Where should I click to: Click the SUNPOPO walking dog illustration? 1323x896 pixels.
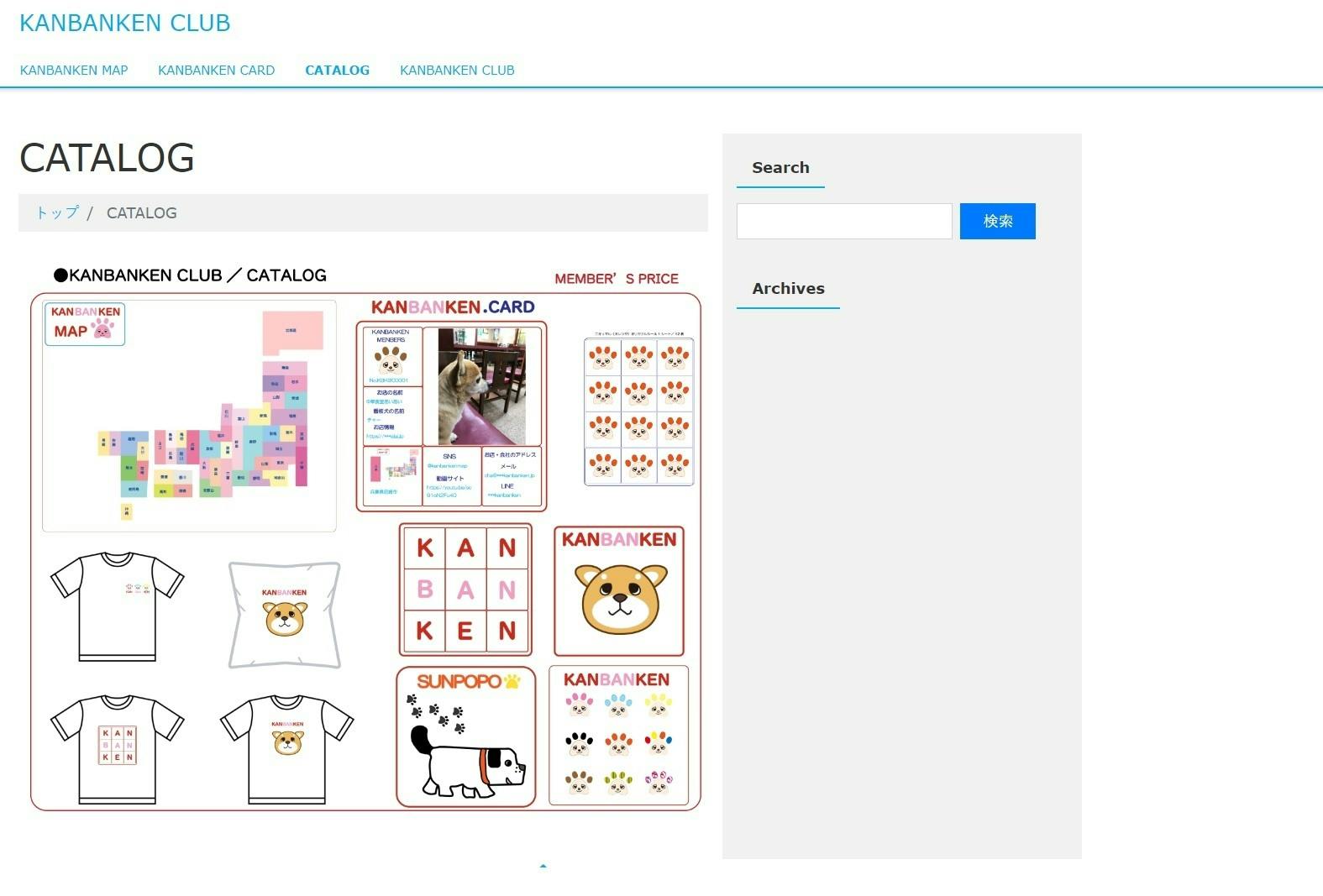[465, 737]
